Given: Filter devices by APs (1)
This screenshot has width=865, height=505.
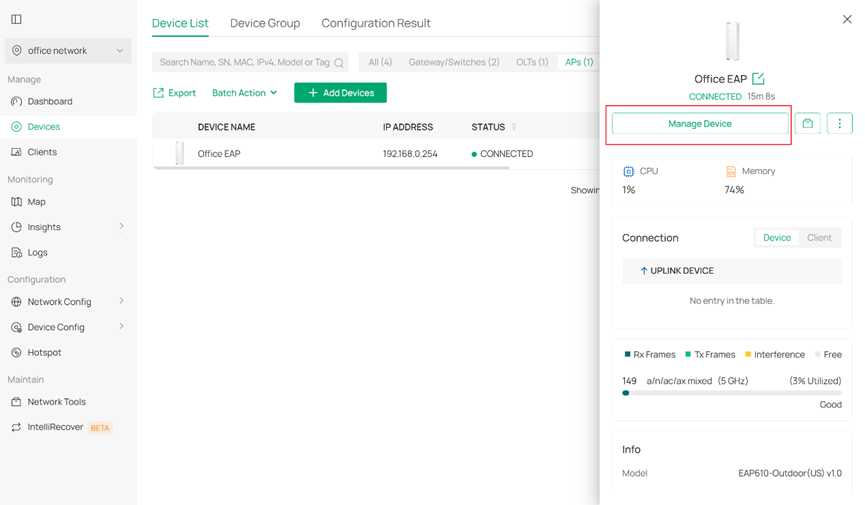Looking at the screenshot, I should click(579, 62).
